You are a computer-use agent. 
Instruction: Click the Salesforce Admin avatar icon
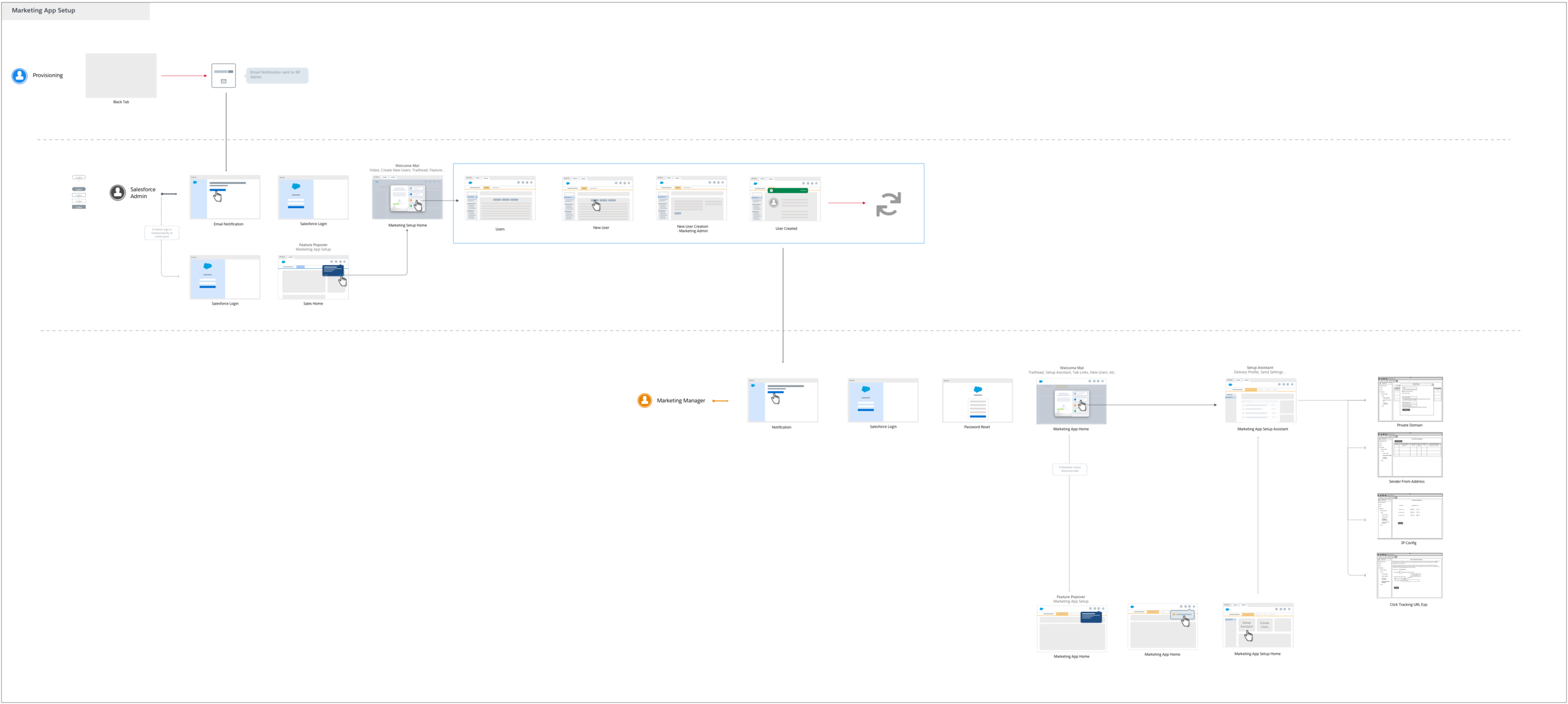point(117,192)
